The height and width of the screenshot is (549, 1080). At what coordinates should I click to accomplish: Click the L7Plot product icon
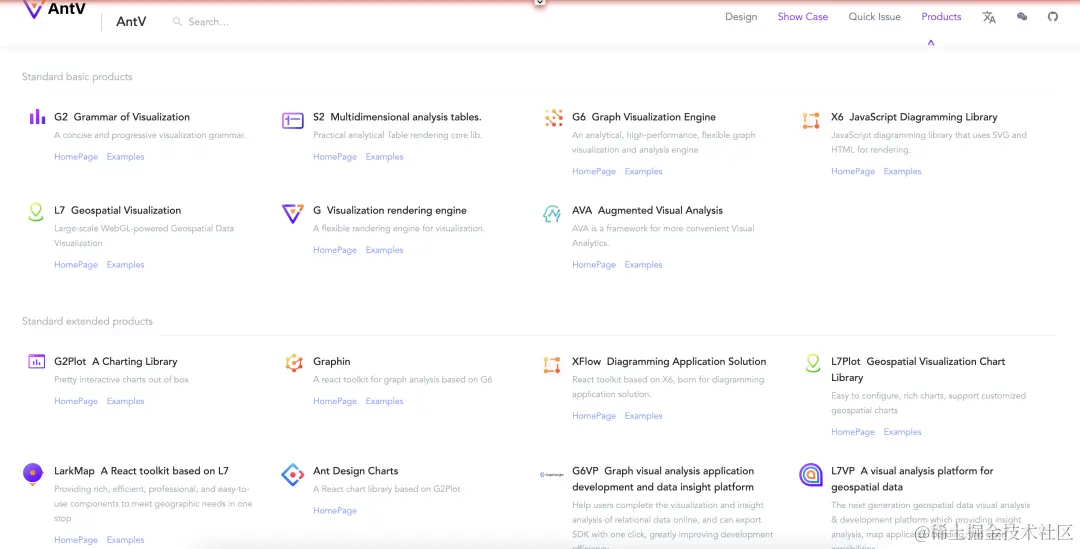click(813, 363)
